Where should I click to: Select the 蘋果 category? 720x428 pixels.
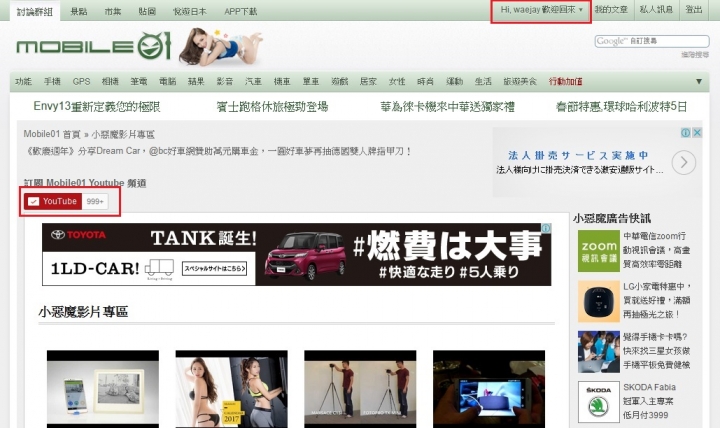click(x=196, y=82)
